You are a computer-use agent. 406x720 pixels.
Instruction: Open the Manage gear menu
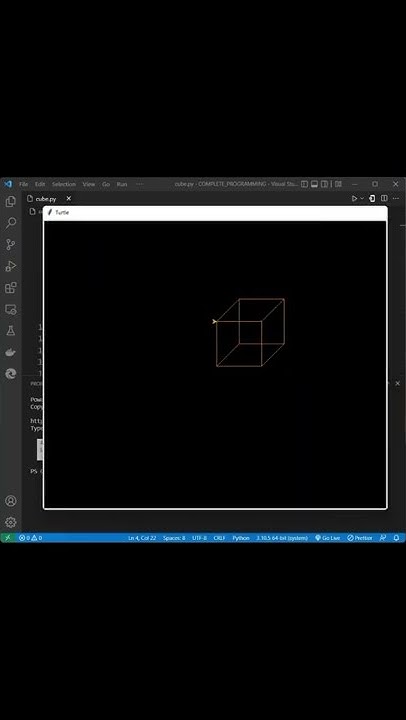point(11,522)
